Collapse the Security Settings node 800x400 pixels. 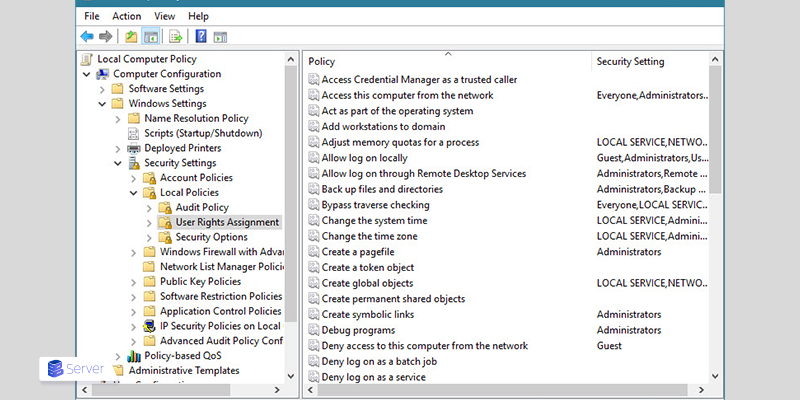point(118,163)
